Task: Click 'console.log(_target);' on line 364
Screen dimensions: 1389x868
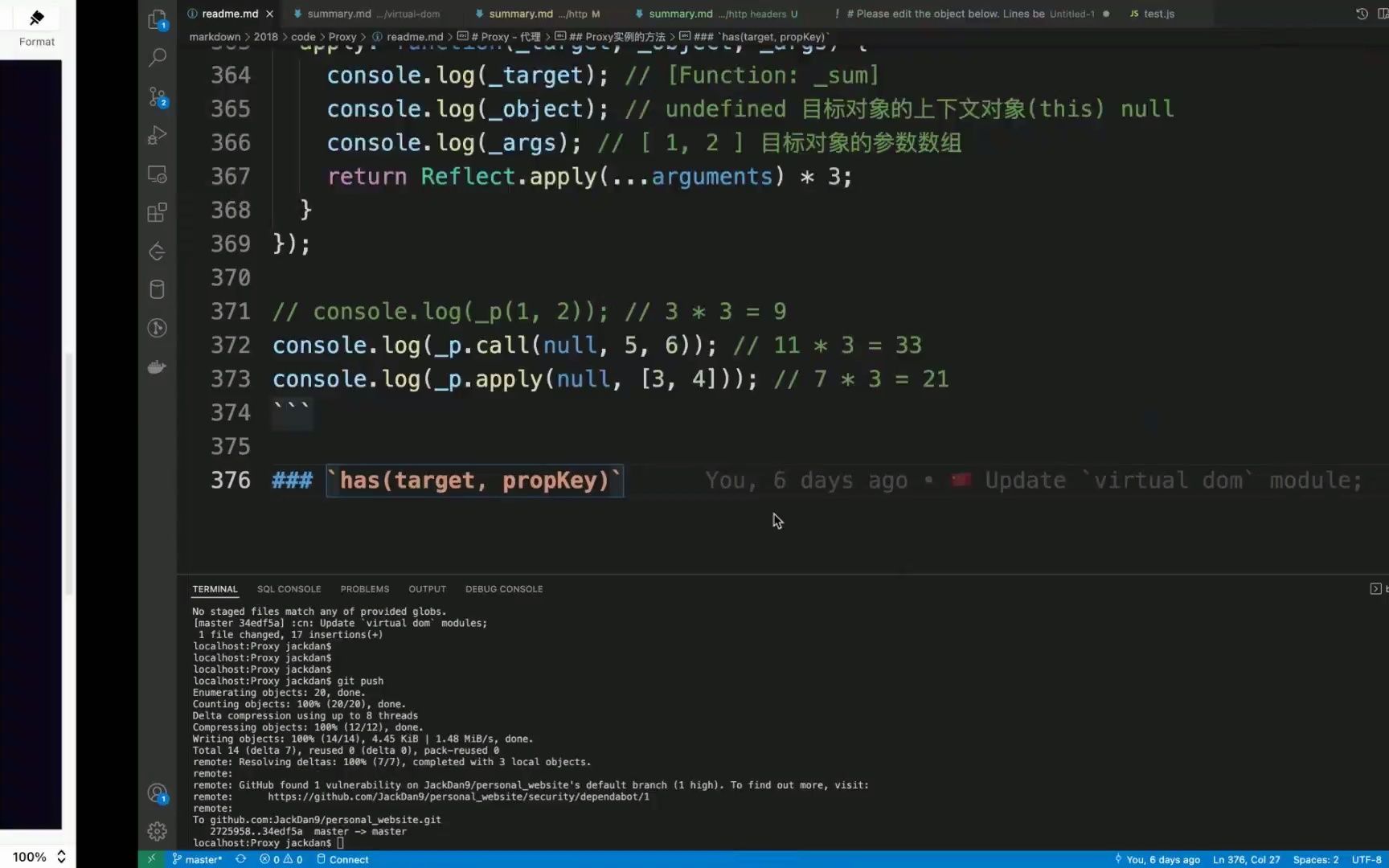Action: coord(467,76)
